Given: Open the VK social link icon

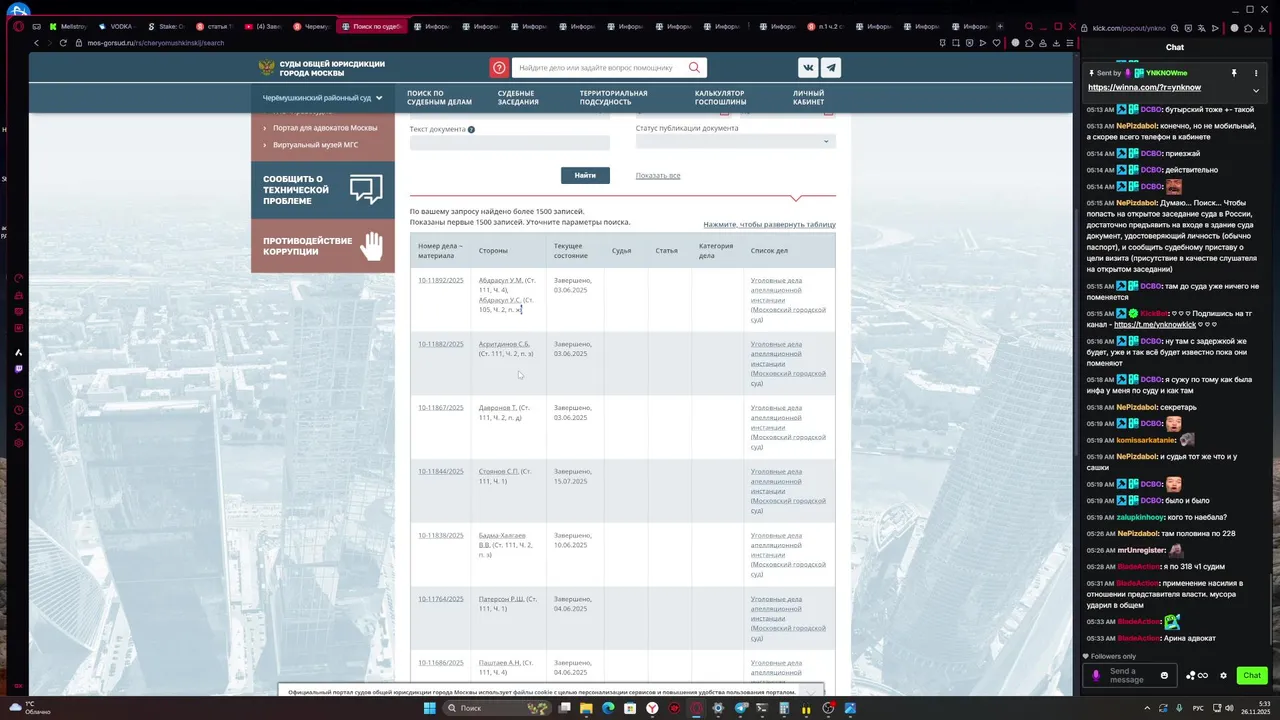Looking at the screenshot, I should coord(808,68).
